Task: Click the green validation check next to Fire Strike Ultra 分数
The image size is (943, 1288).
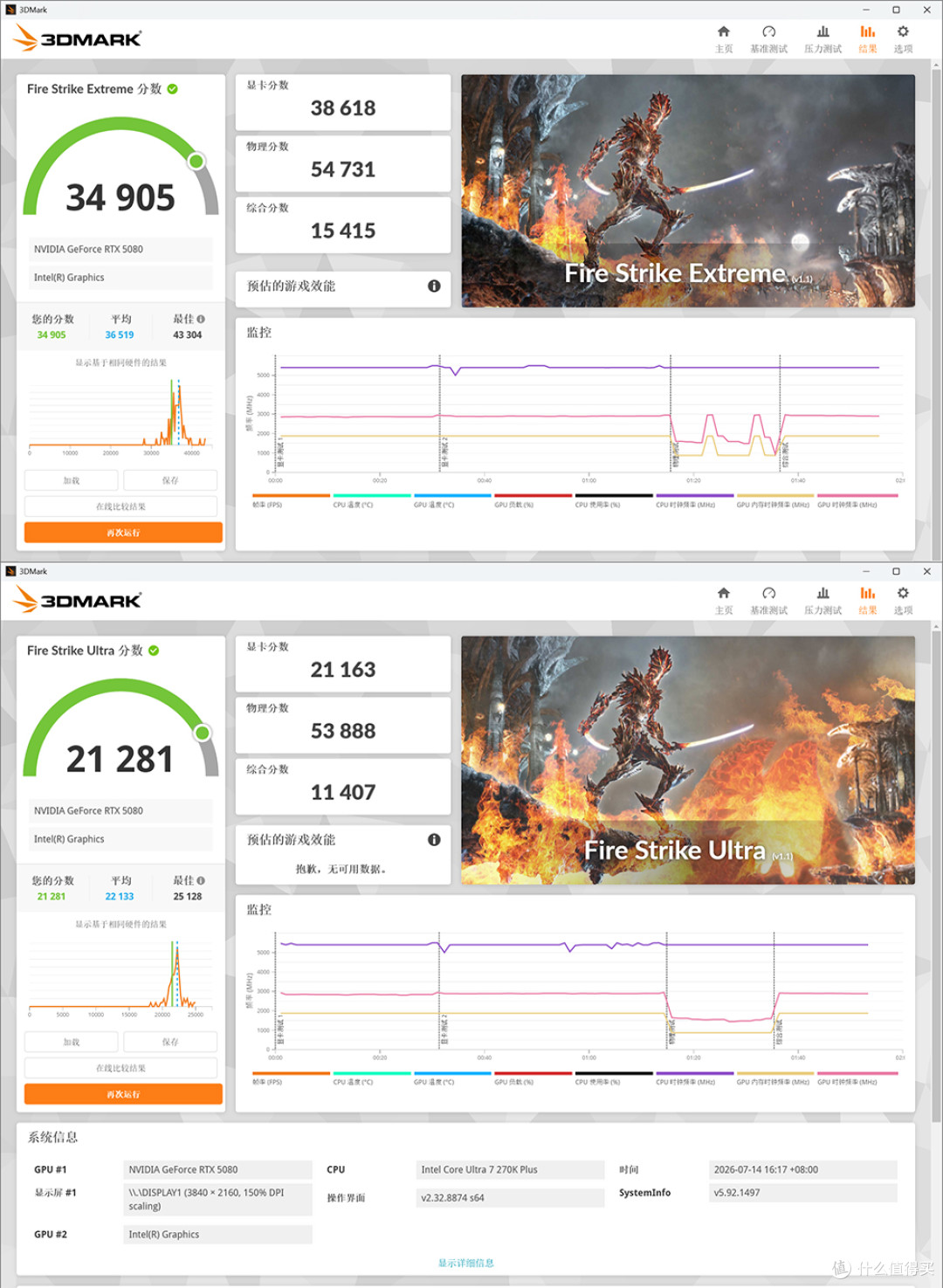Action: [x=154, y=651]
